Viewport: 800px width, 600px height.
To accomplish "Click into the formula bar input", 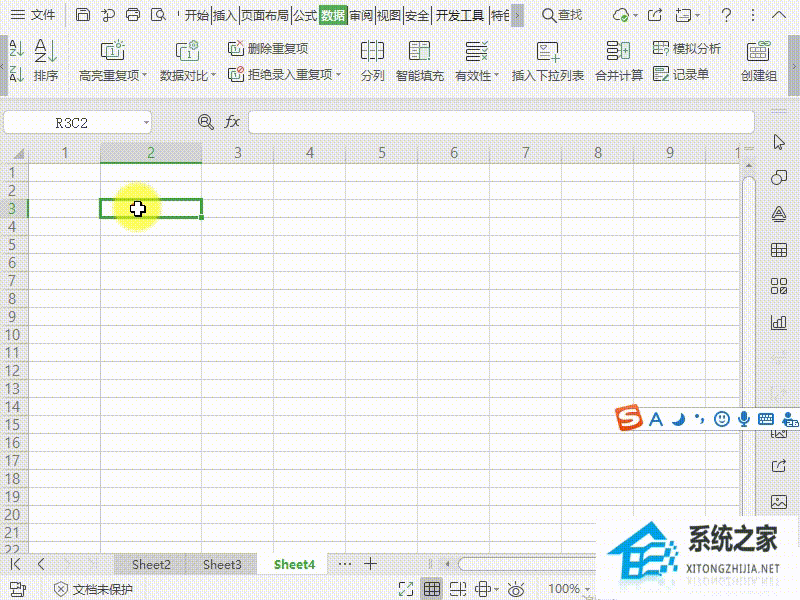I will coord(501,122).
